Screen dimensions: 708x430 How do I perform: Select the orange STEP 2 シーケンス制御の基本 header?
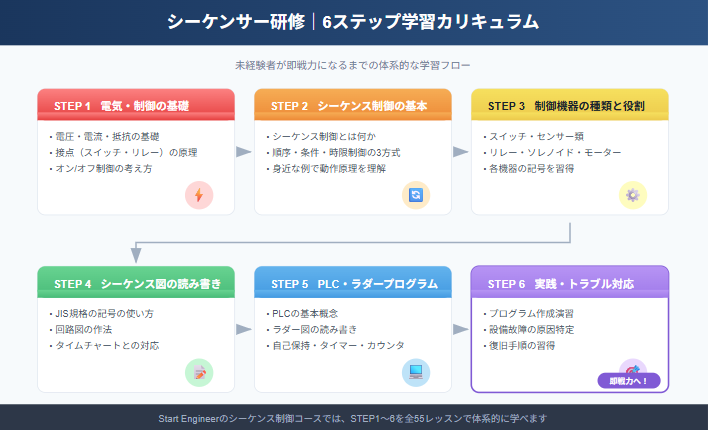(x=353, y=105)
